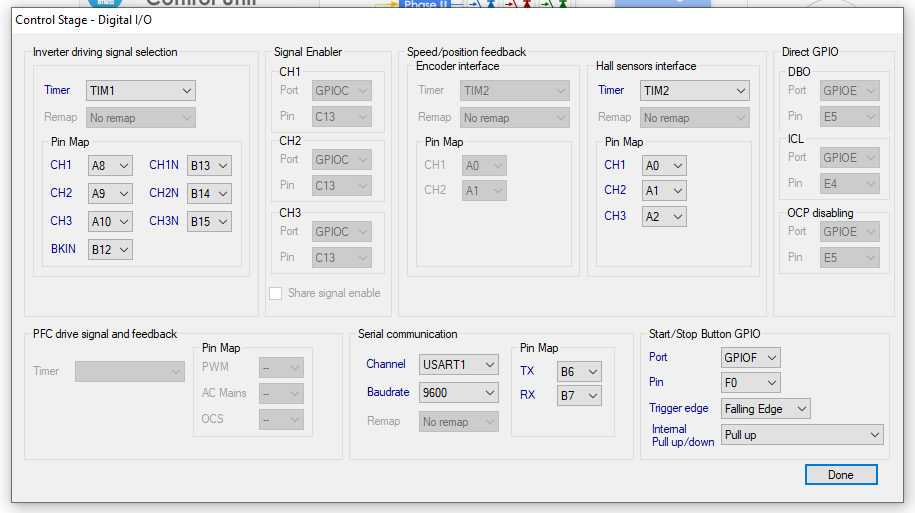Open the serial Channel USART1 dropdown
The image size is (915, 513).
459,364
